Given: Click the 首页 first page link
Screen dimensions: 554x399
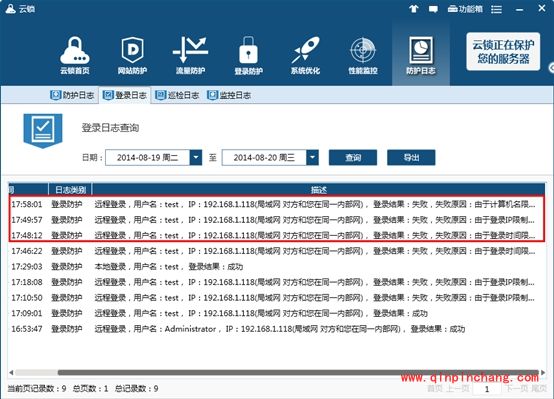Looking at the screenshot, I should tap(435, 389).
